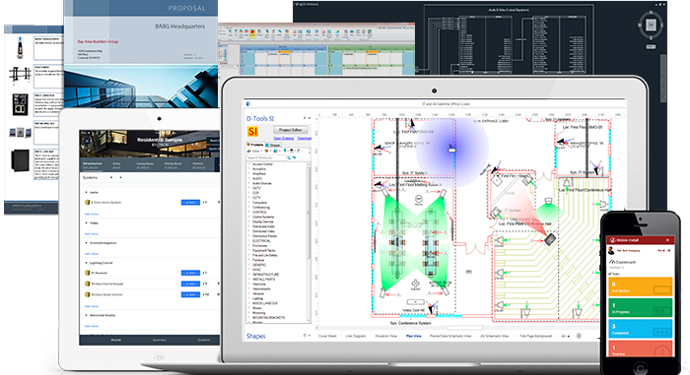The width and height of the screenshot is (690, 375).
Task: Select the Entry tab on tablet
Action: point(117,165)
